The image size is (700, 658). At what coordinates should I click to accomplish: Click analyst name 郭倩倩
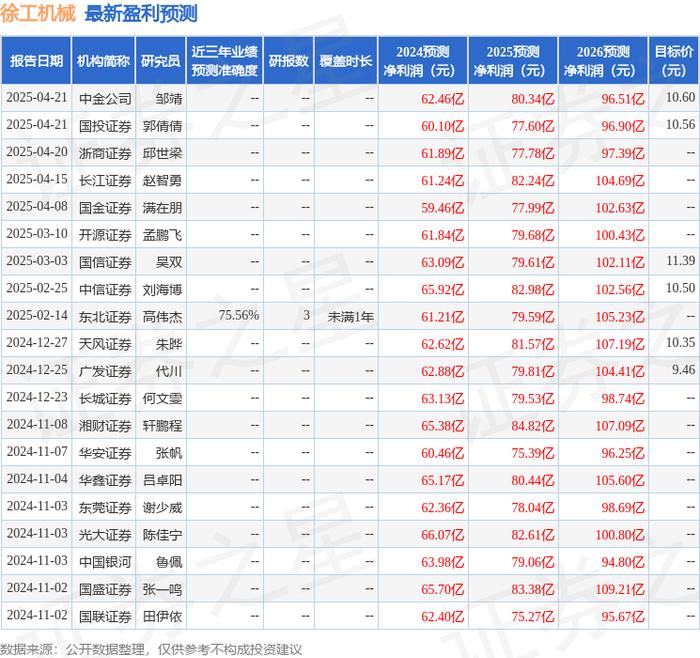tap(162, 126)
